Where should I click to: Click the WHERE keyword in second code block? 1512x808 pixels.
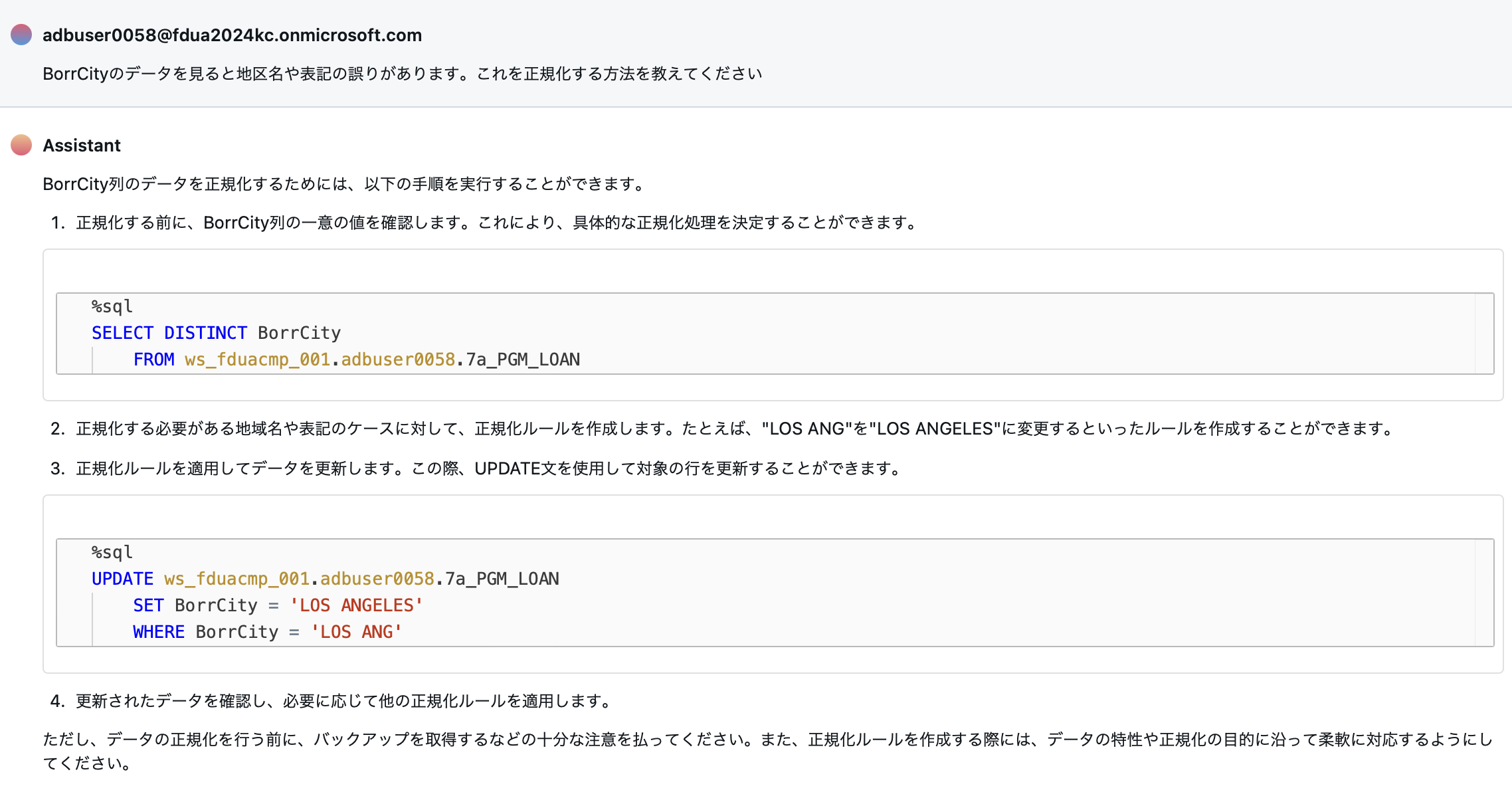(x=158, y=632)
